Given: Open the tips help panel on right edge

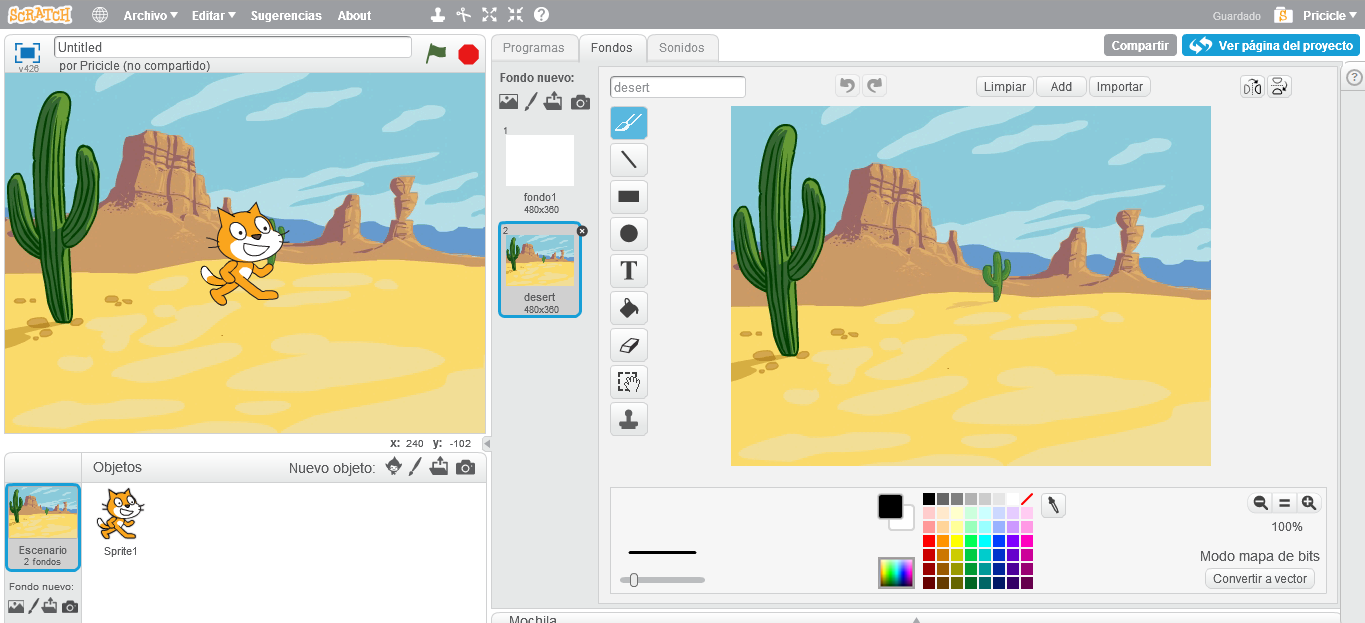Looking at the screenshot, I should [1354, 77].
